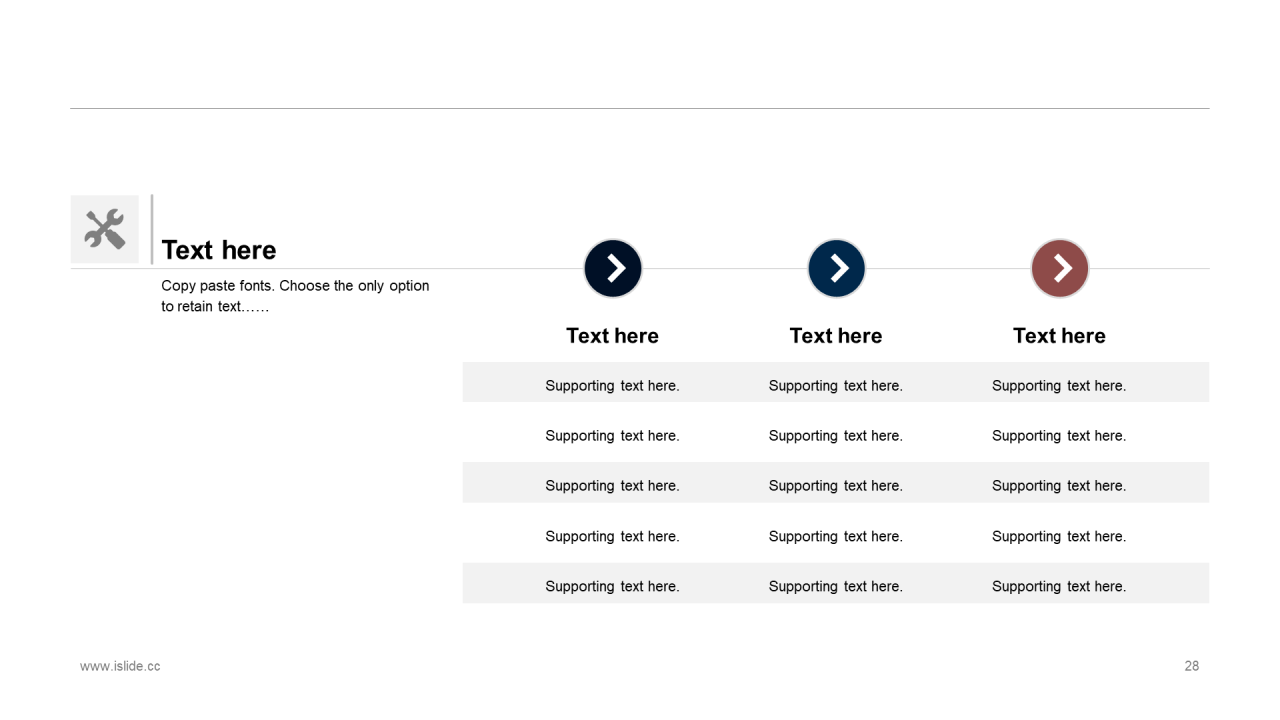Select the large bold "Text here" title beside tools icon
Viewport: 1280px width, 720px height.
click(x=218, y=250)
